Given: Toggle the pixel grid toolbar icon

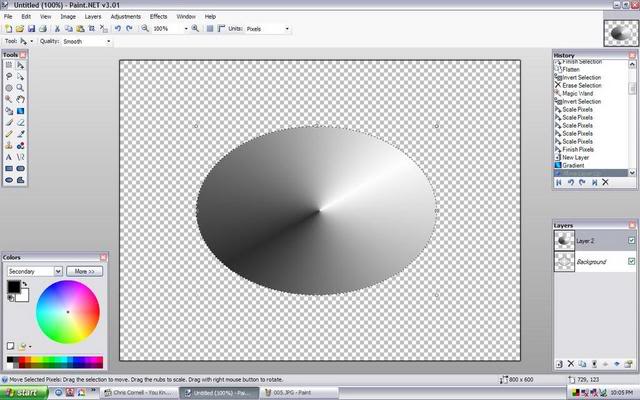Looking at the screenshot, I should (210, 29).
